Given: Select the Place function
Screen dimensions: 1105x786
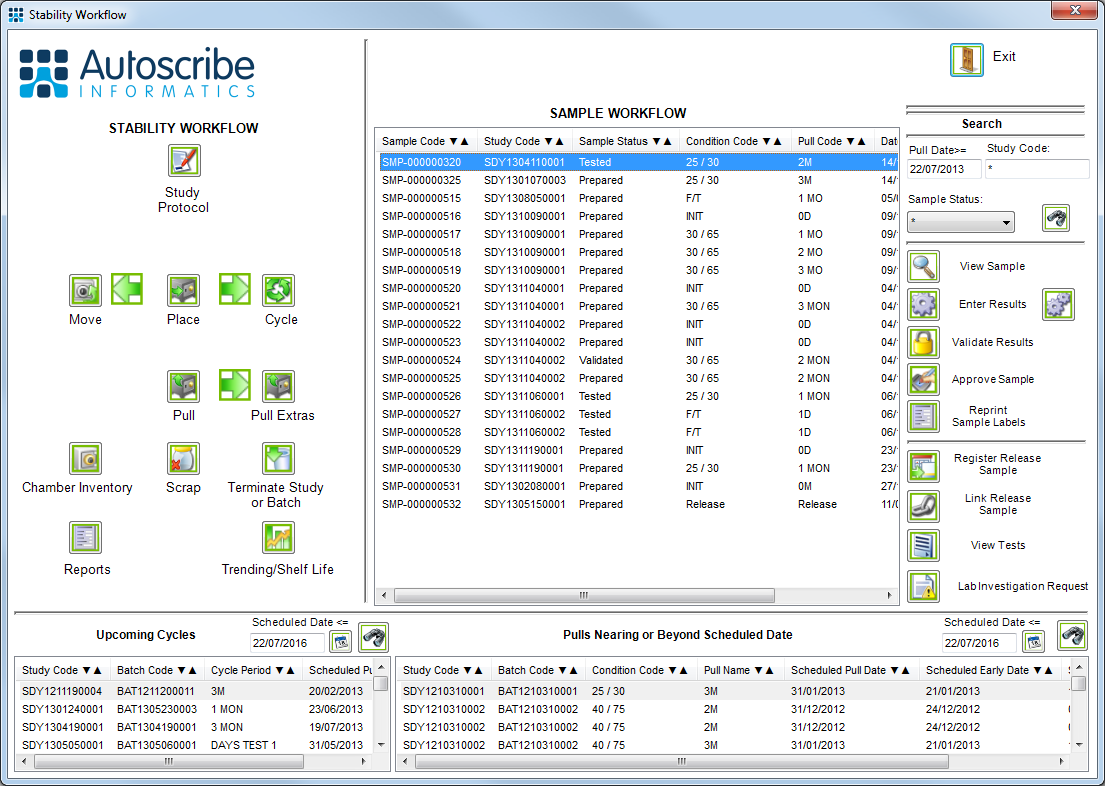Looking at the screenshot, I should [x=183, y=290].
